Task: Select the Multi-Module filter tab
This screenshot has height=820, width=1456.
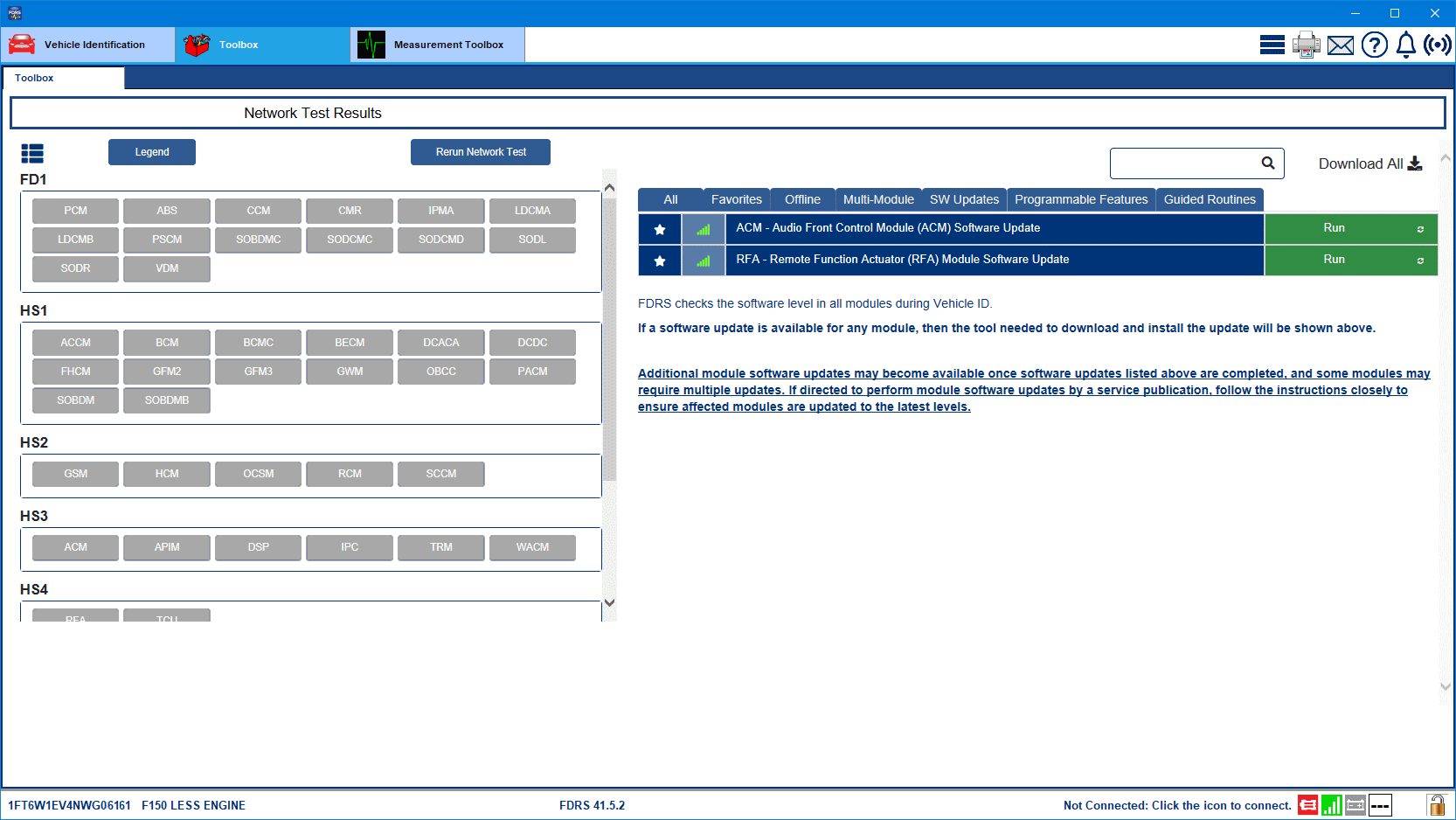Action: tap(878, 199)
